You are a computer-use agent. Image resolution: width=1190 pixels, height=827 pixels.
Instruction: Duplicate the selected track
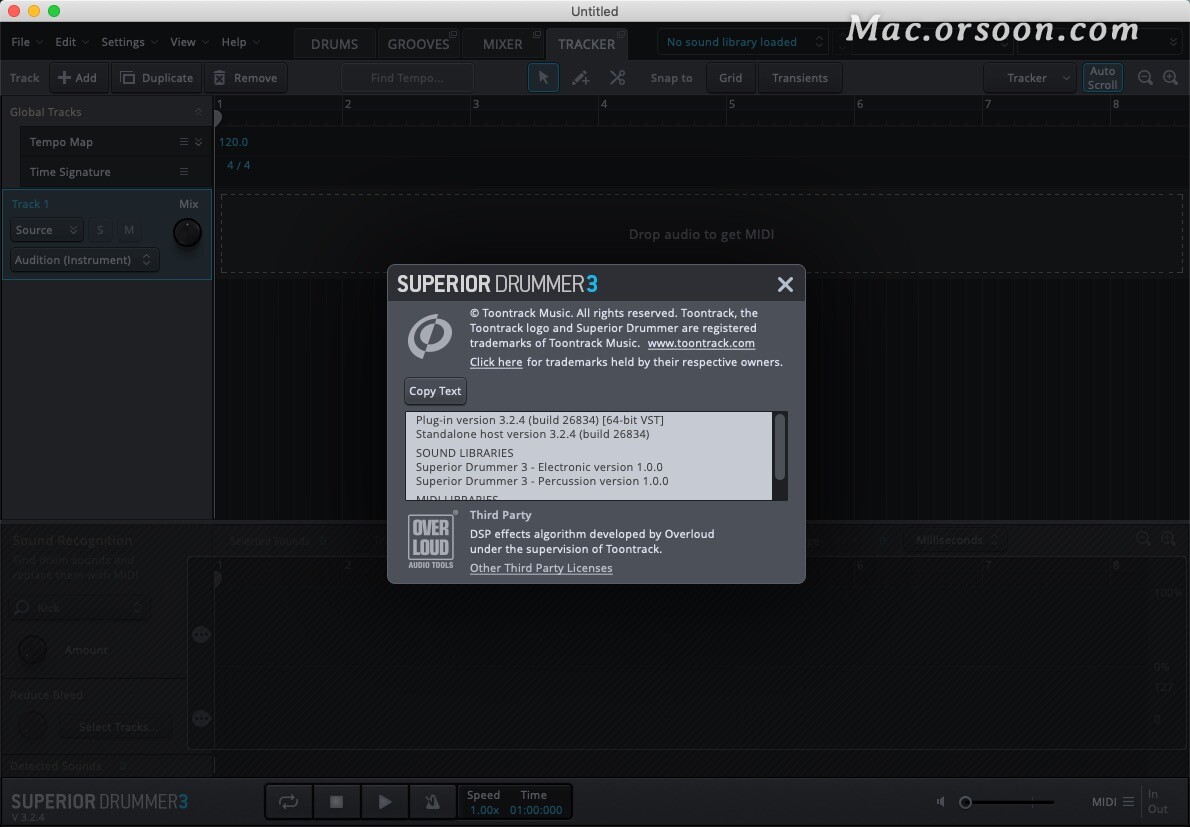157,77
